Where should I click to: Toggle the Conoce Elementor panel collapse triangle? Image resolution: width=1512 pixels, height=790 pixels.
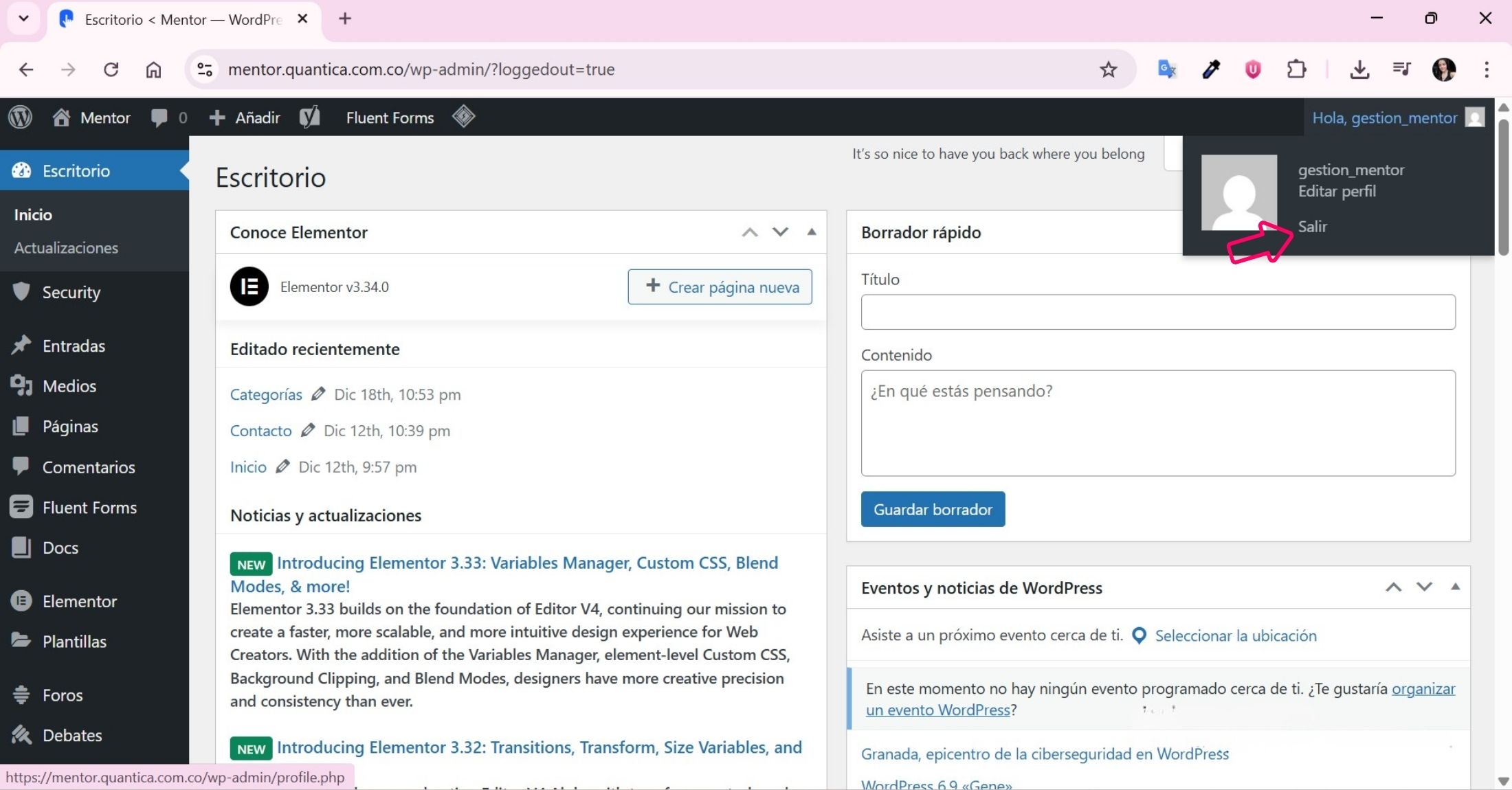[812, 232]
